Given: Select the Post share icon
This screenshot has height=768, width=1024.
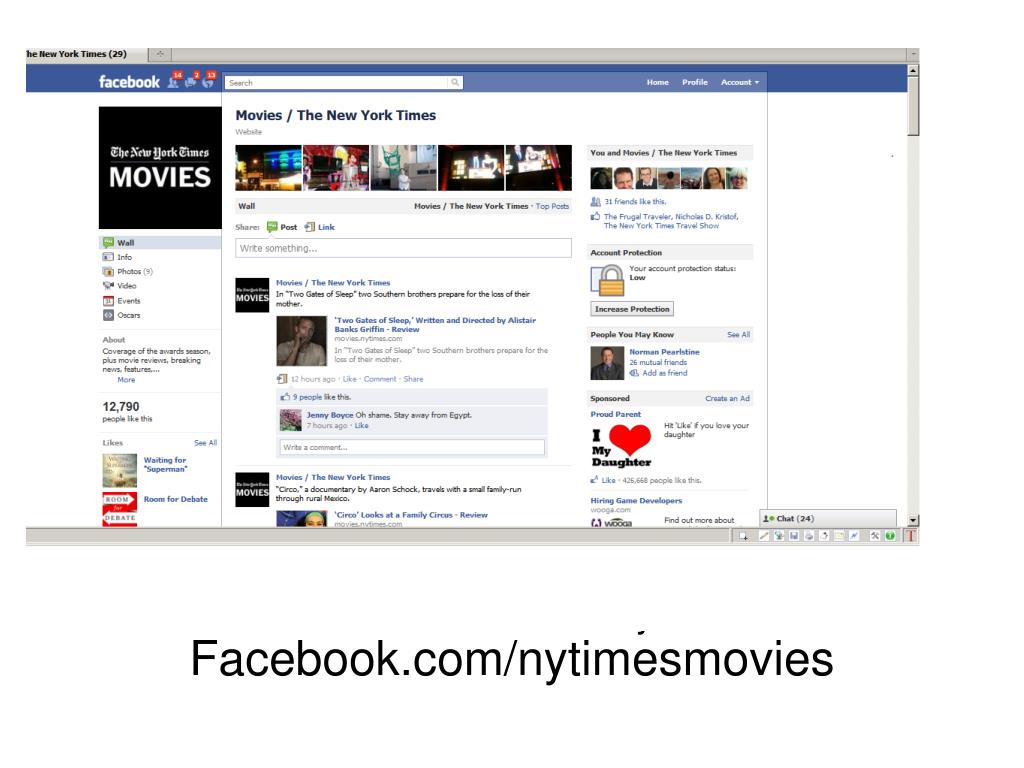Looking at the screenshot, I should click(272, 227).
